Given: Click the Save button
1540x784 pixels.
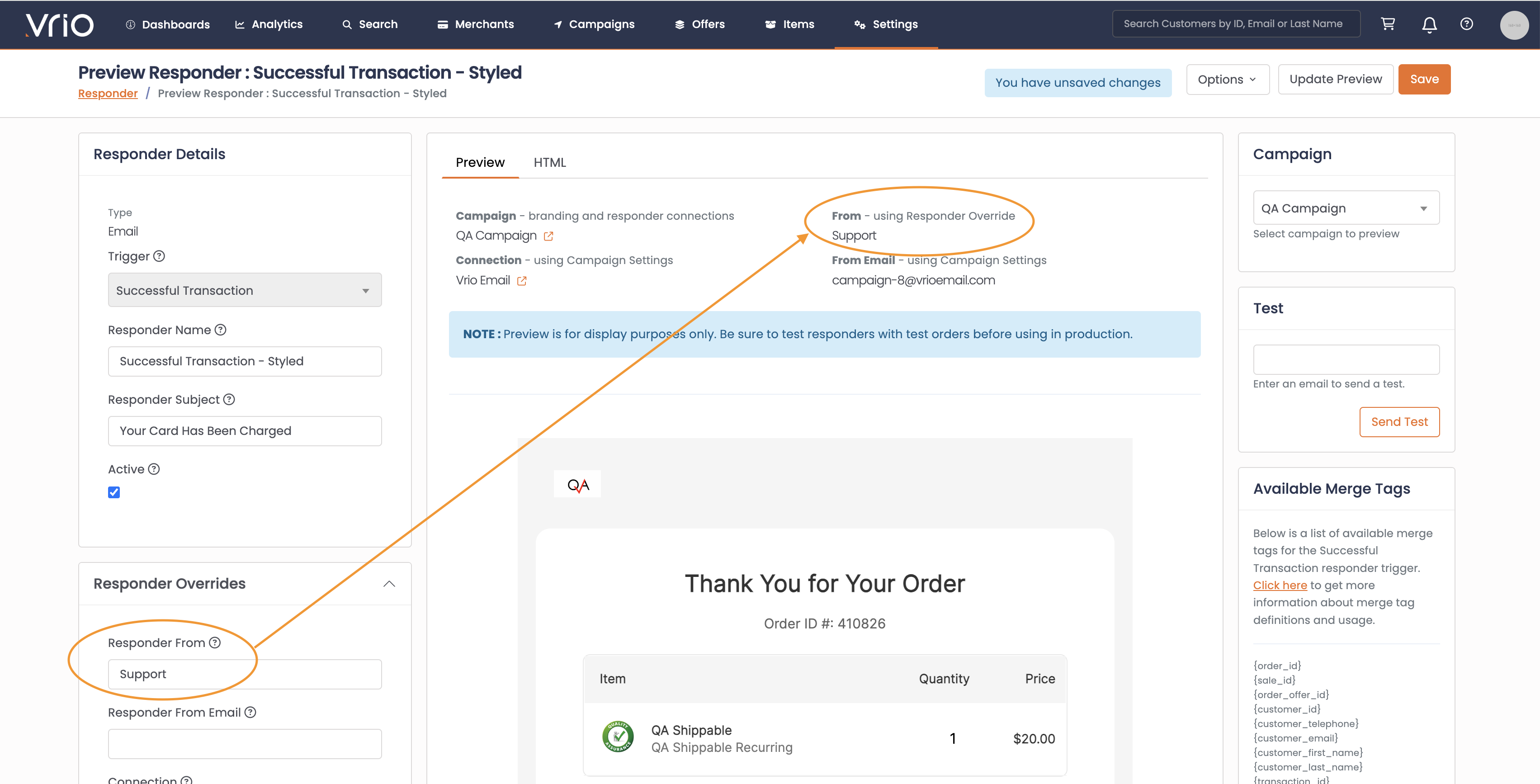Looking at the screenshot, I should (1424, 80).
